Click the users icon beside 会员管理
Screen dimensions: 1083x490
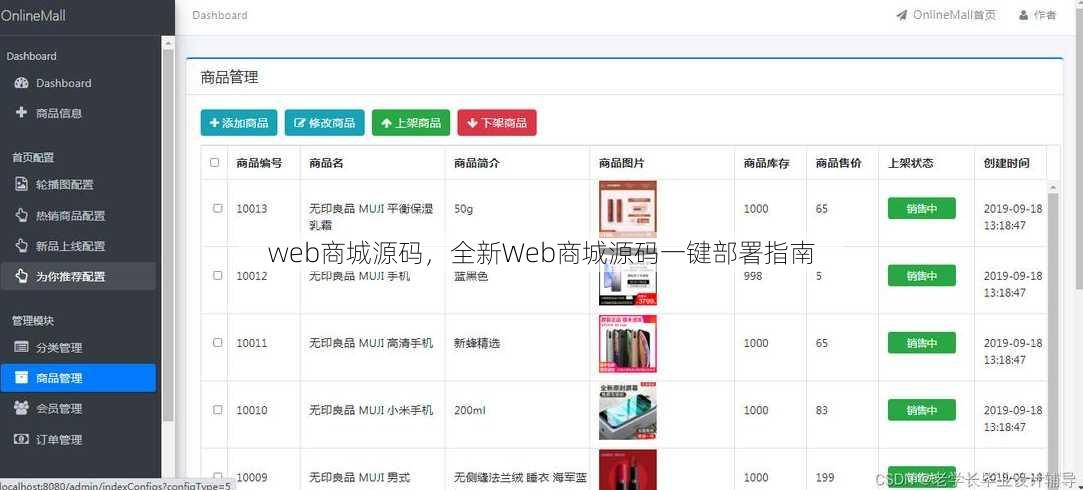pos(21,408)
